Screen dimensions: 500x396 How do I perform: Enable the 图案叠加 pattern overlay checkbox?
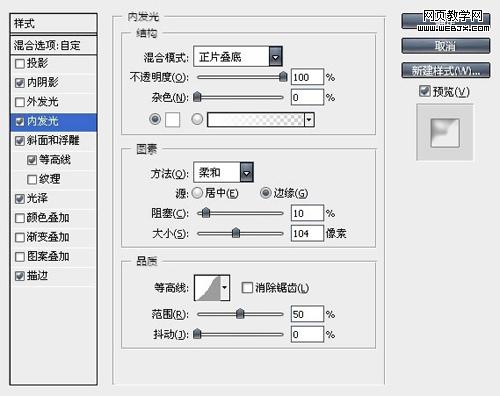(20, 257)
